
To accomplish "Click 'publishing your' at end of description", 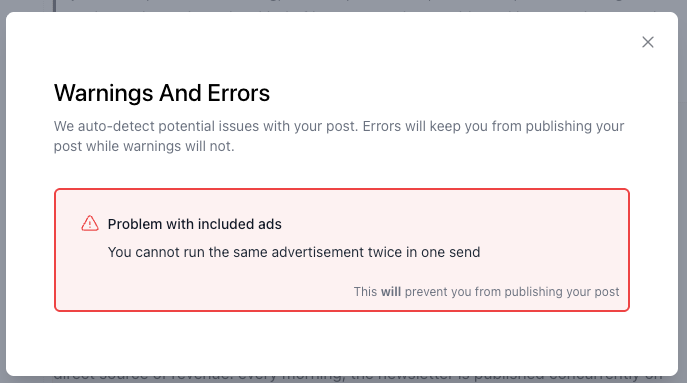I will pyautogui.click(x=575, y=126).
